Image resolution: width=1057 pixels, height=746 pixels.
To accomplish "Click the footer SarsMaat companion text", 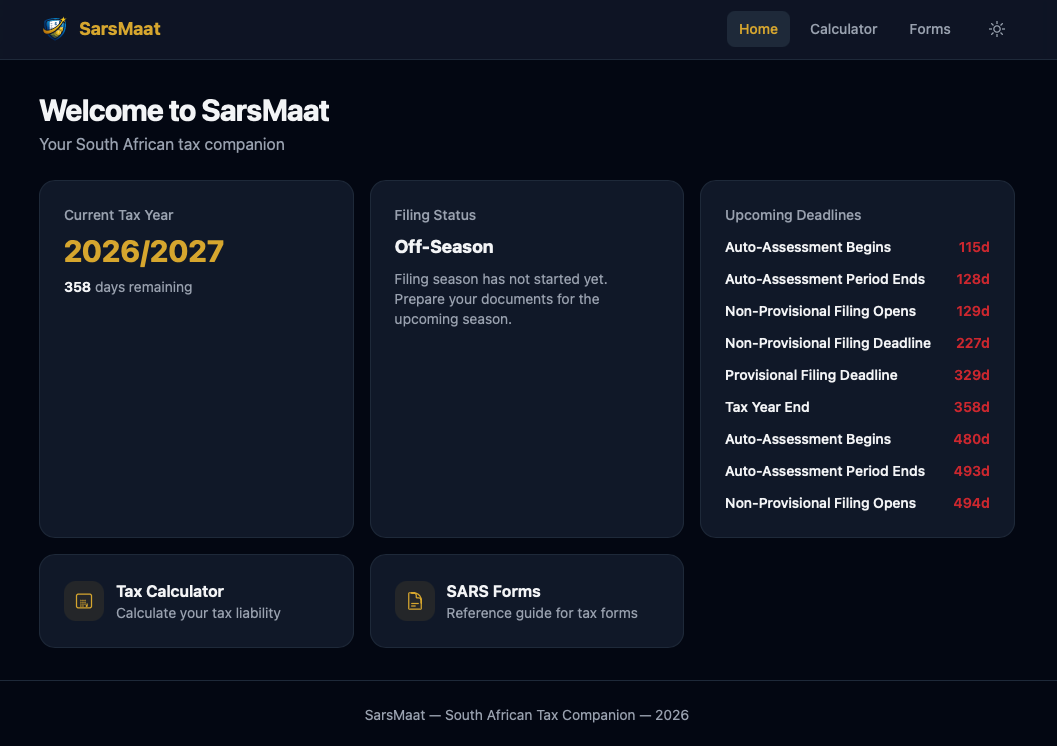I will tap(527, 715).
